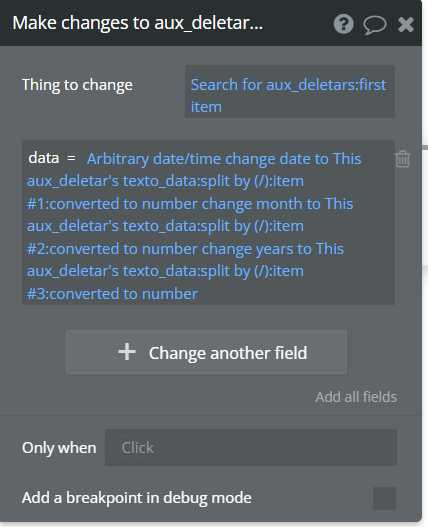428x527 pixels.
Task: Close the Make changes property panel
Action: tap(405, 25)
